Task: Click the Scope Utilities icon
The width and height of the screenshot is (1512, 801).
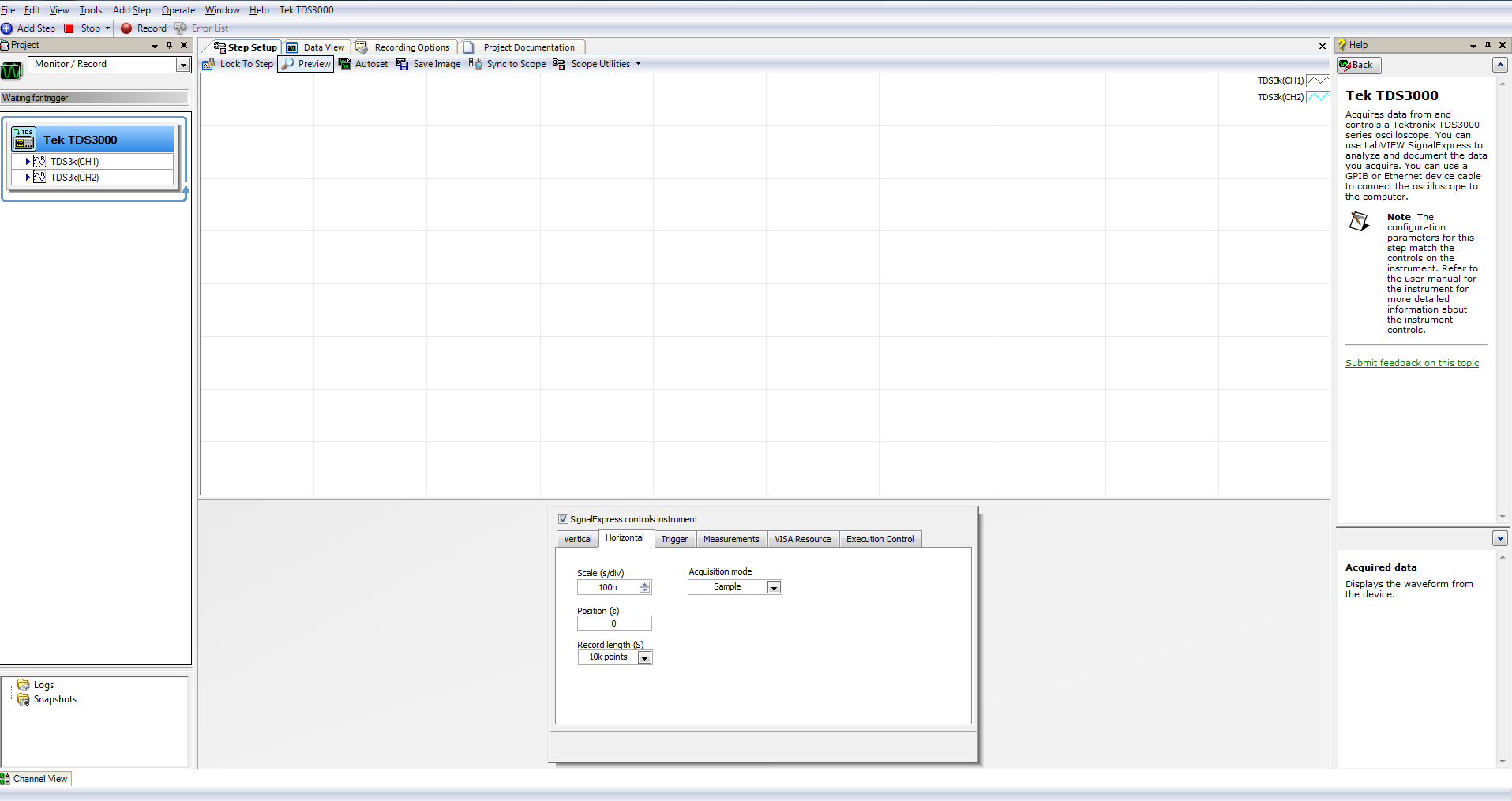Action: (559, 64)
